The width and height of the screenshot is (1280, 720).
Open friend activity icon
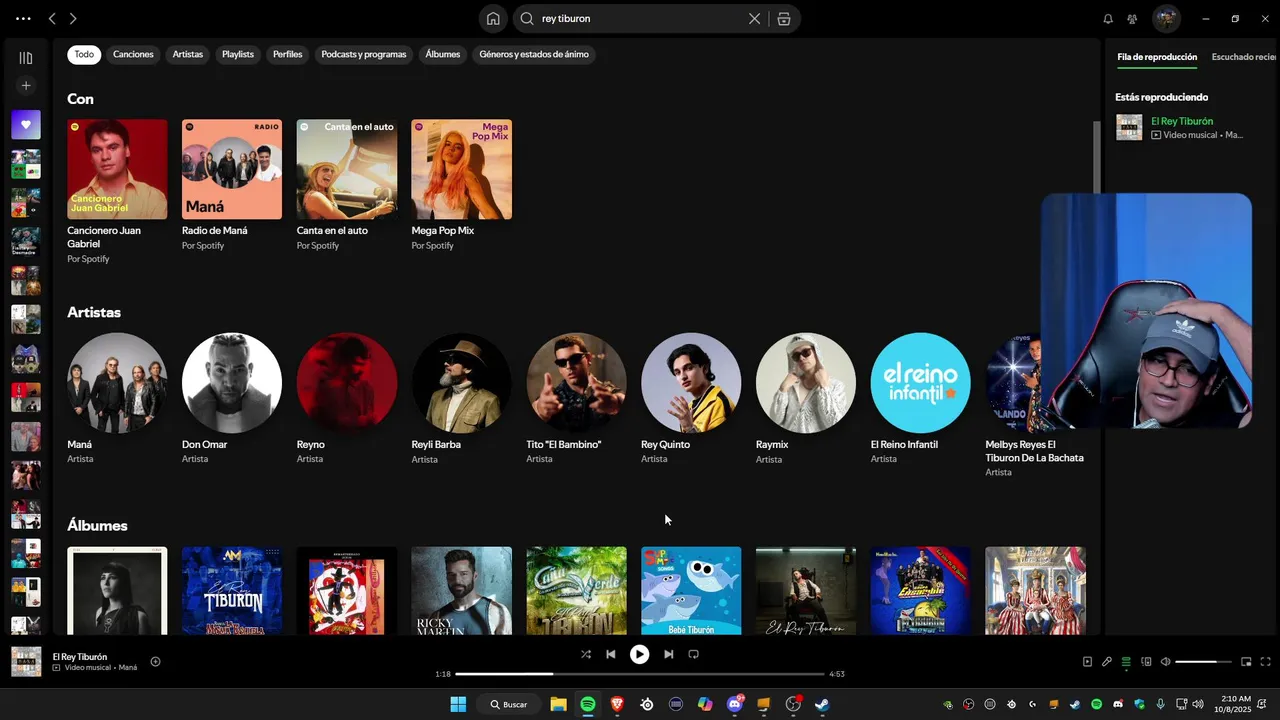point(1132,18)
